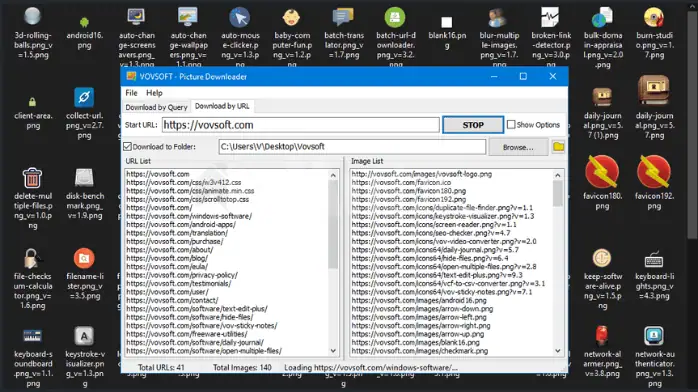Click the Image List scroll down arrow
Image resolution: width=698 pixels, height=392 pixels.
pos(558,351)
